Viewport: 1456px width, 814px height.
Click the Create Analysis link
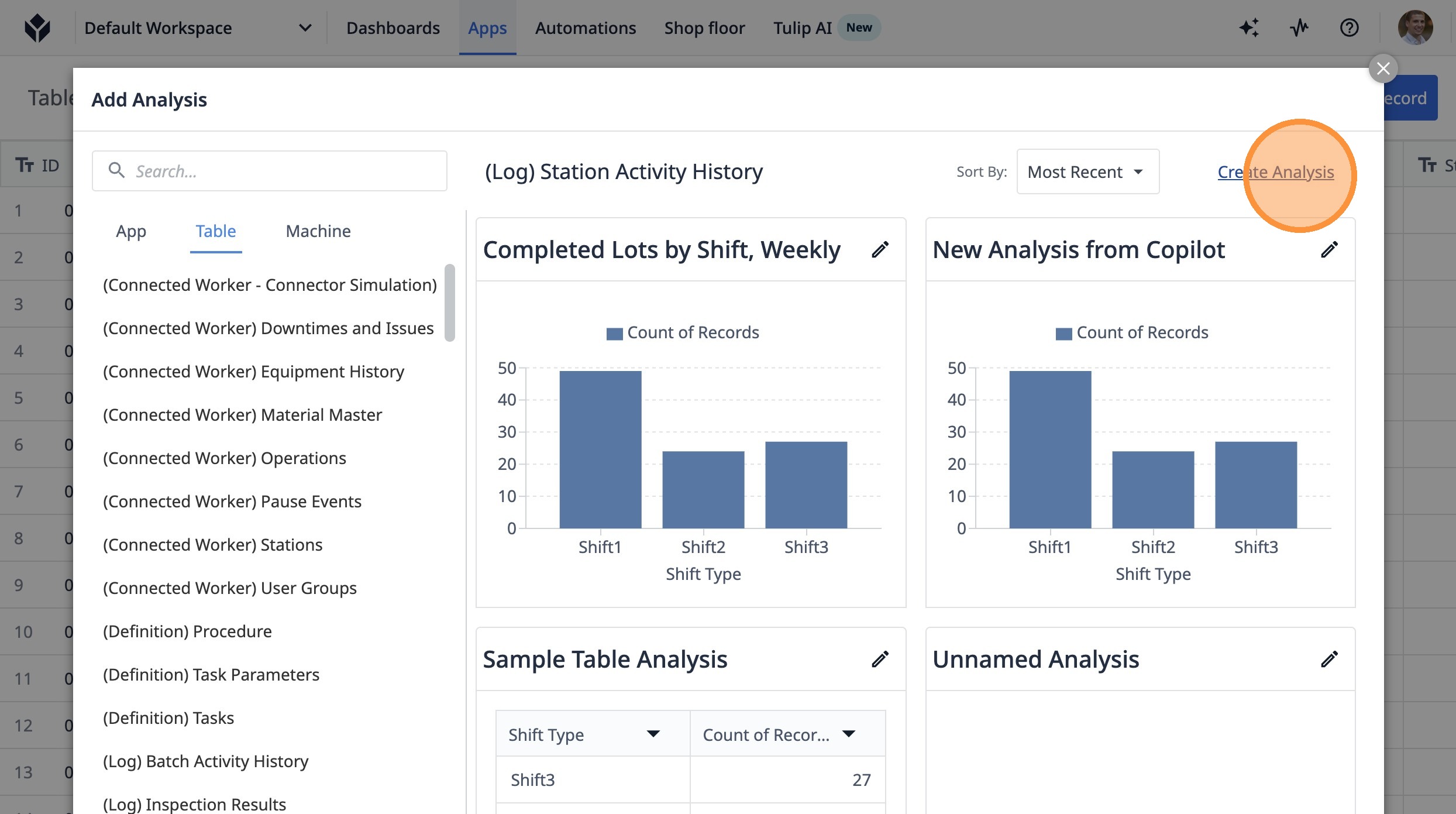pyautogui.click(x=1275, y=172)
